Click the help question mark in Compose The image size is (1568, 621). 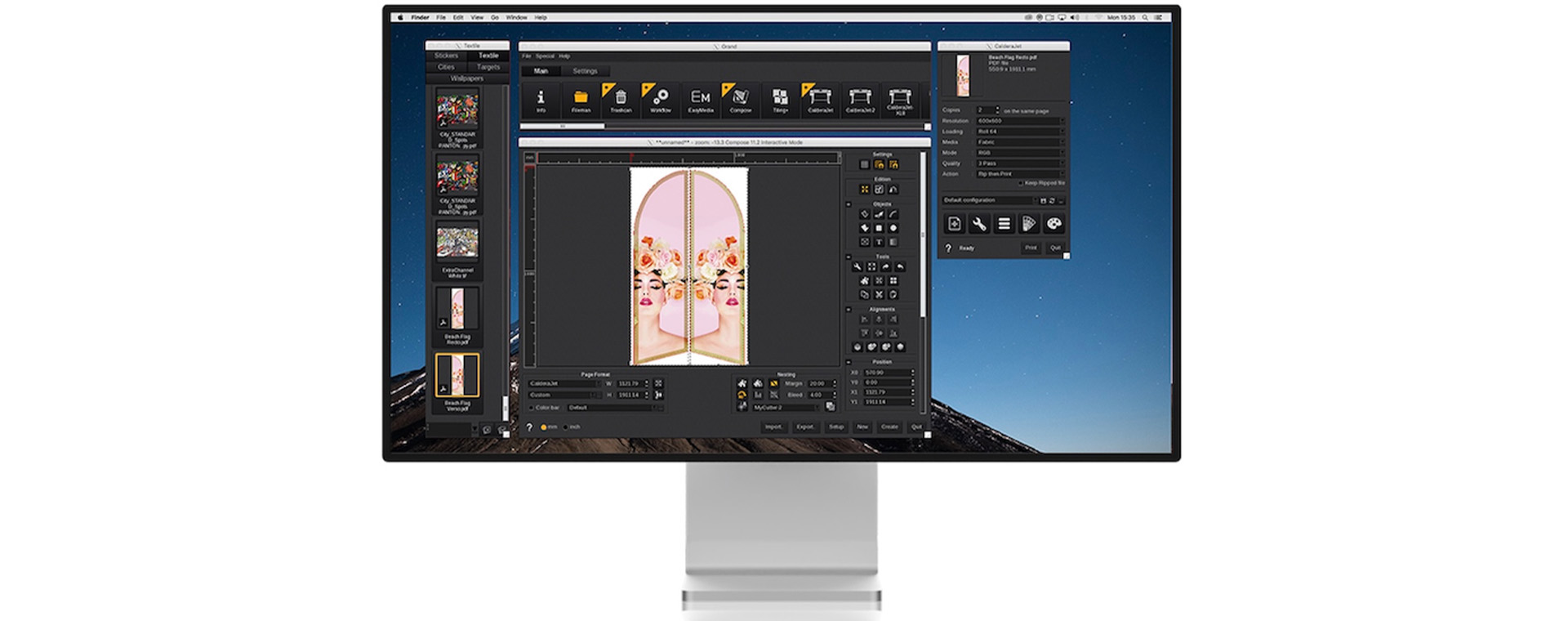pos(529,427)
